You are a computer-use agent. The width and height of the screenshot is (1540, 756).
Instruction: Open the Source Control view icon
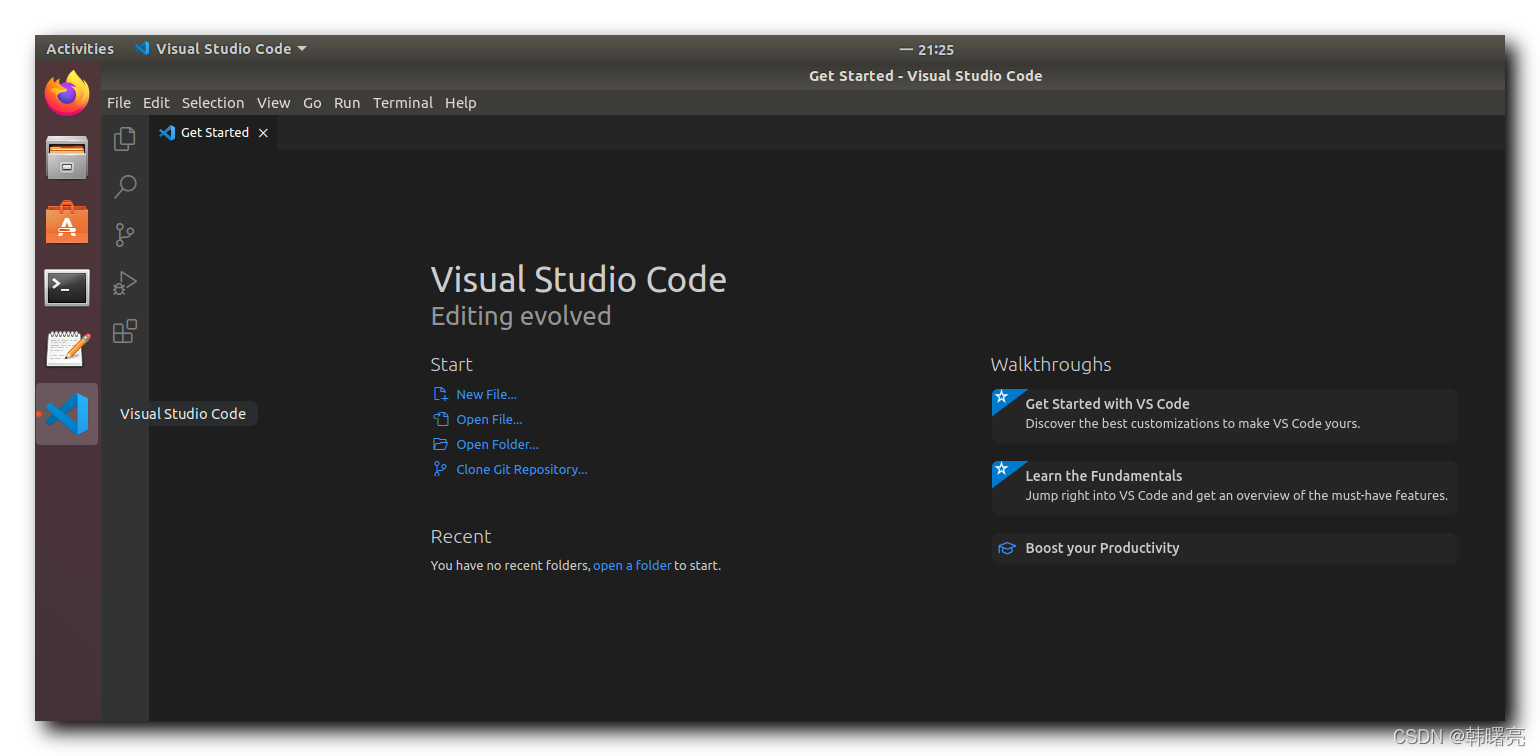point(125,235)
